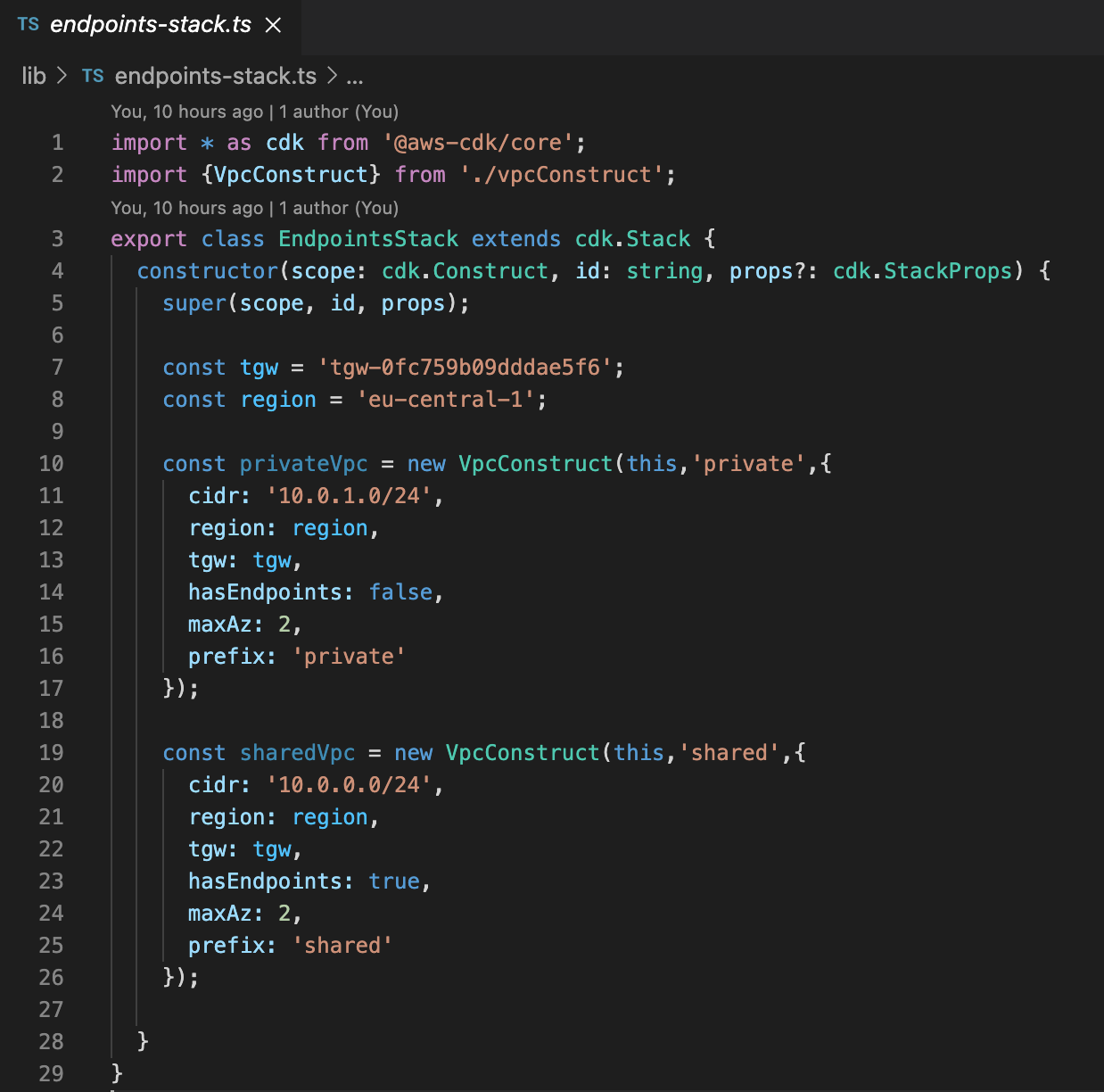The image size is (1104, 1092).
Task: Open blame annotation above the import statements
Action: (254, 112)
